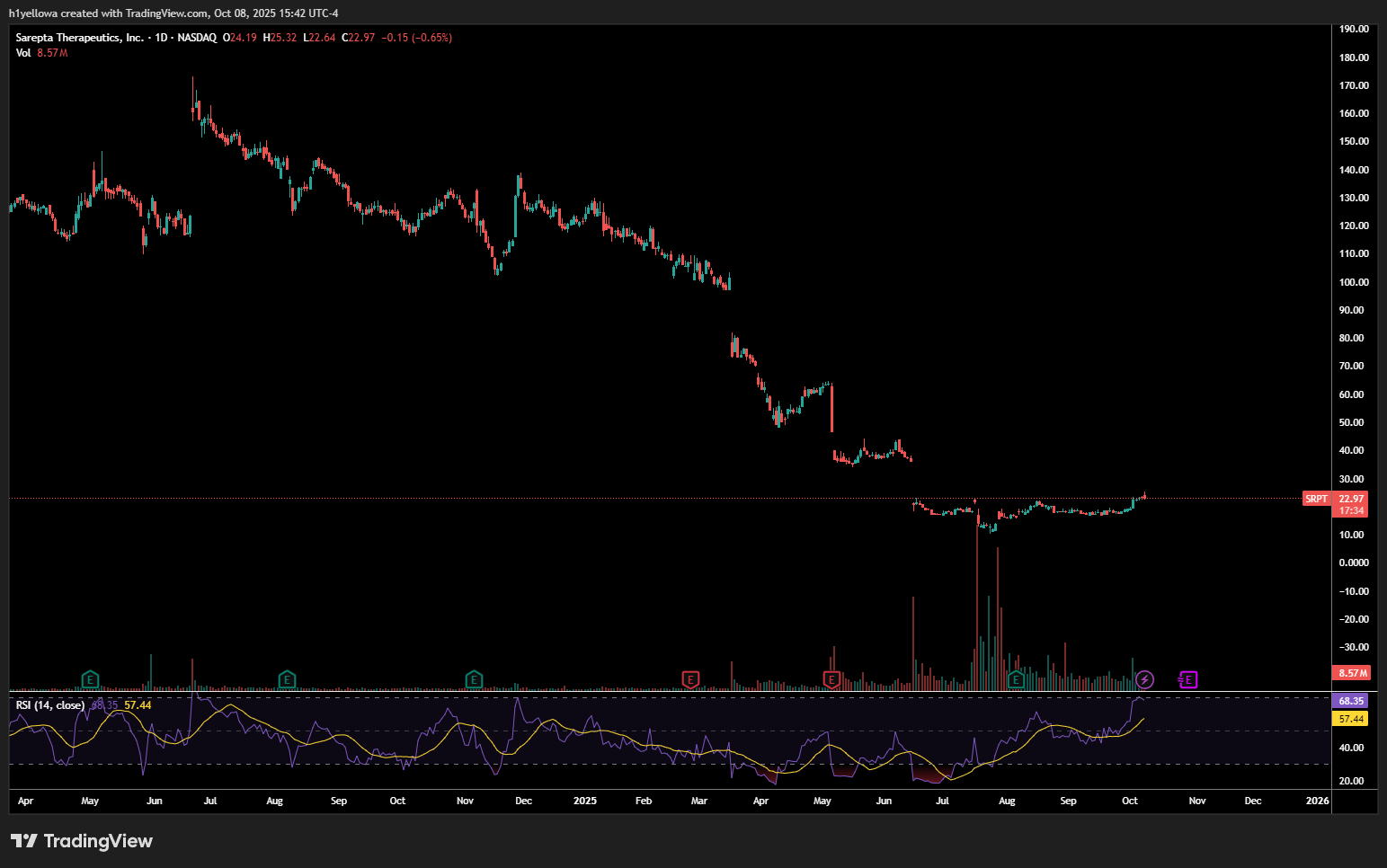Viewport: 1387px width, 868px height.
Task: Select the RSI (14, close) indicator legend
Action: 50,705
